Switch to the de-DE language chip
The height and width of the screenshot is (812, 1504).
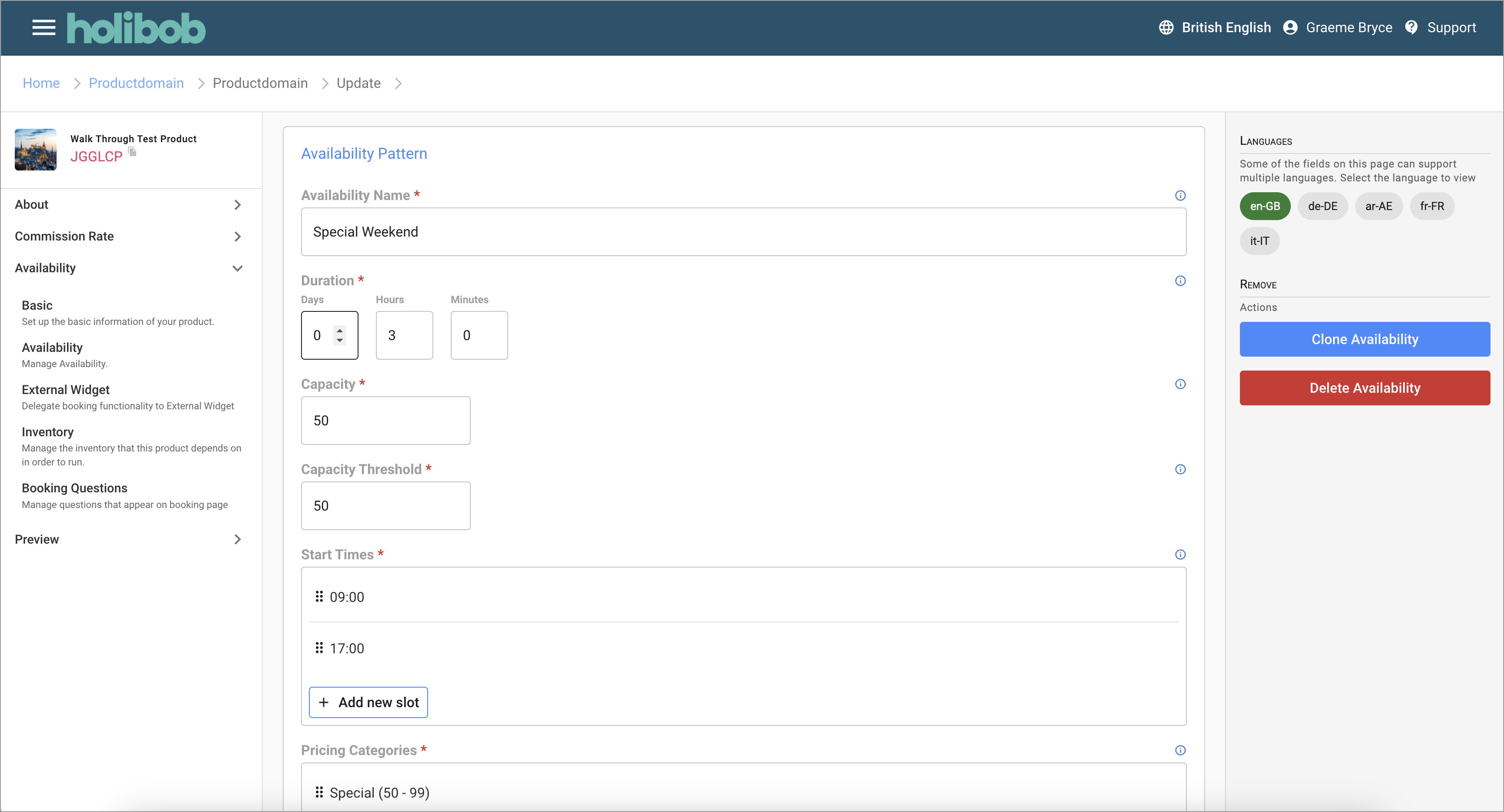tap(1323, 206)
